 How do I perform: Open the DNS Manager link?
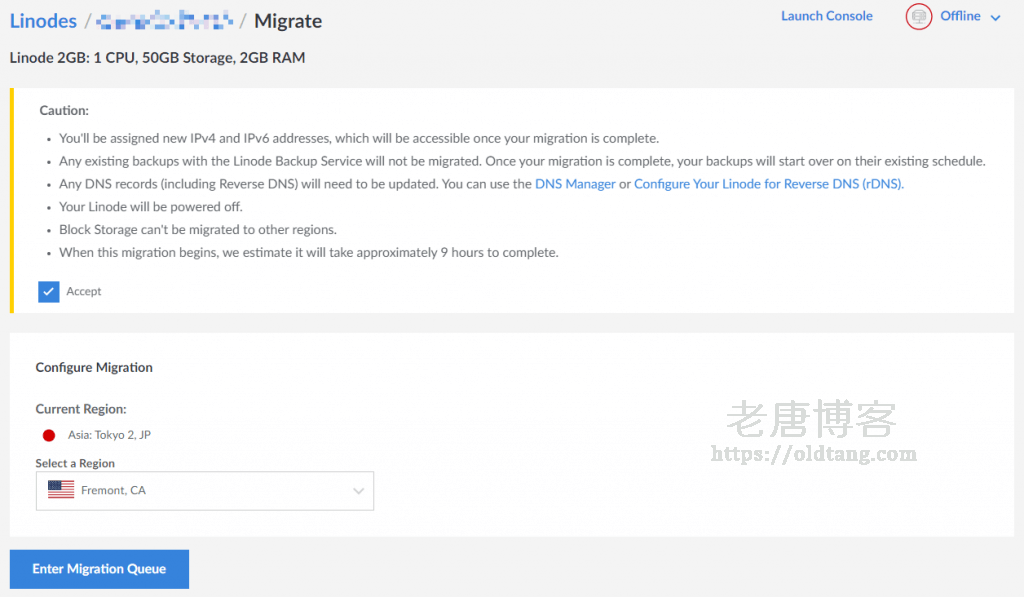point(575,184)
